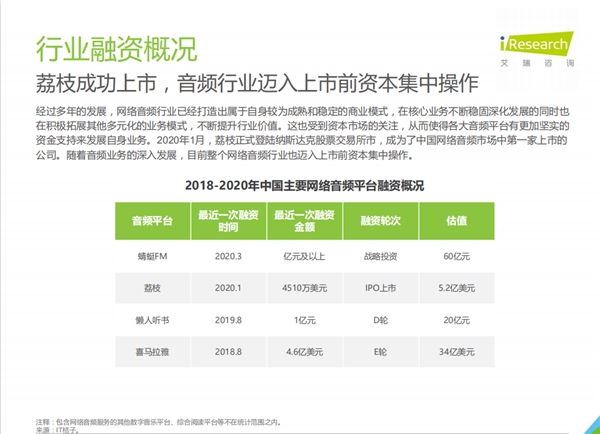Click column header 估值
Viewport: 600px width, 434px height.
click(x=457, y=221)
